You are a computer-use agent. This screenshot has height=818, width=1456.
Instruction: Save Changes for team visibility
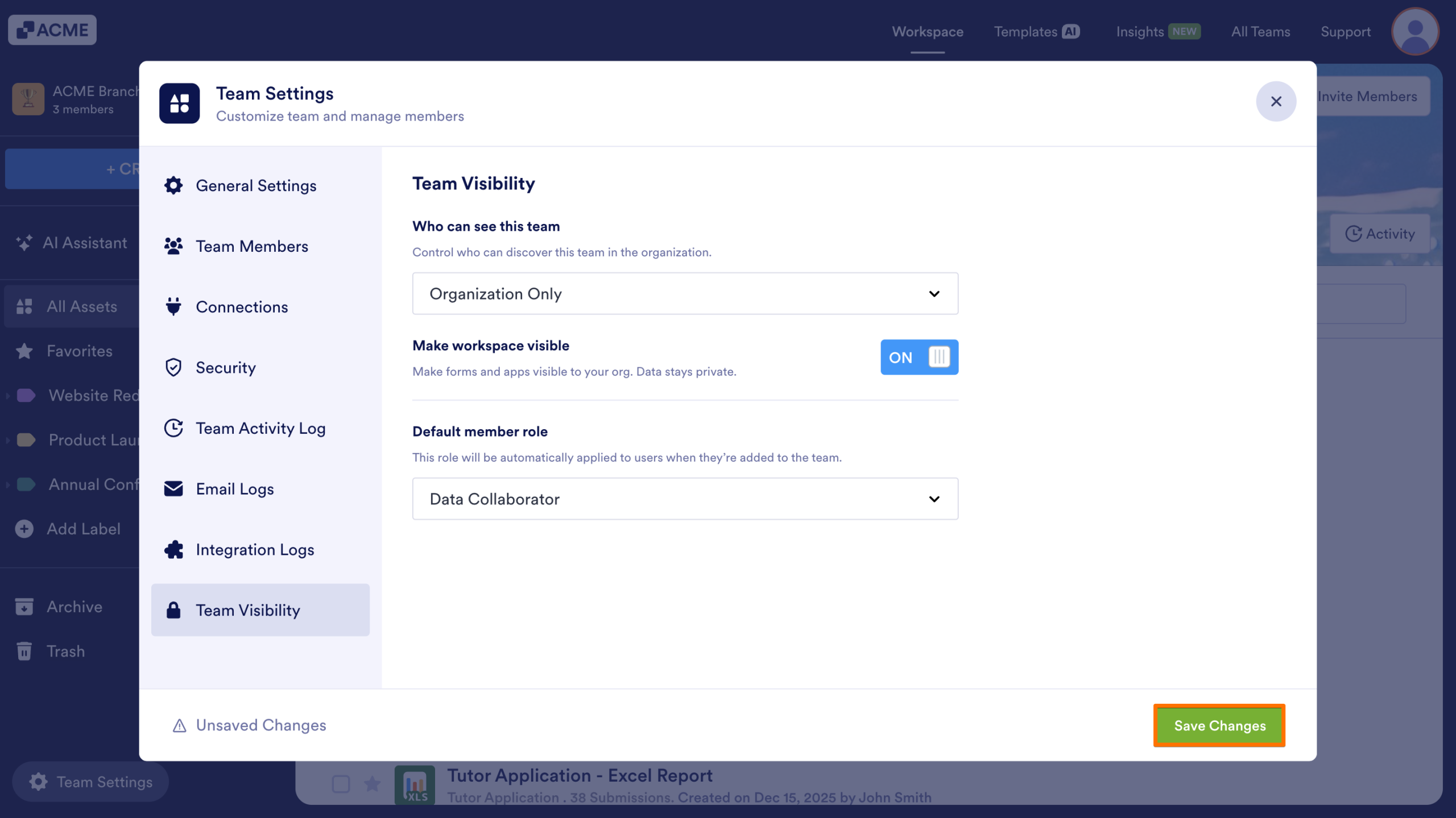(1219, 726)
